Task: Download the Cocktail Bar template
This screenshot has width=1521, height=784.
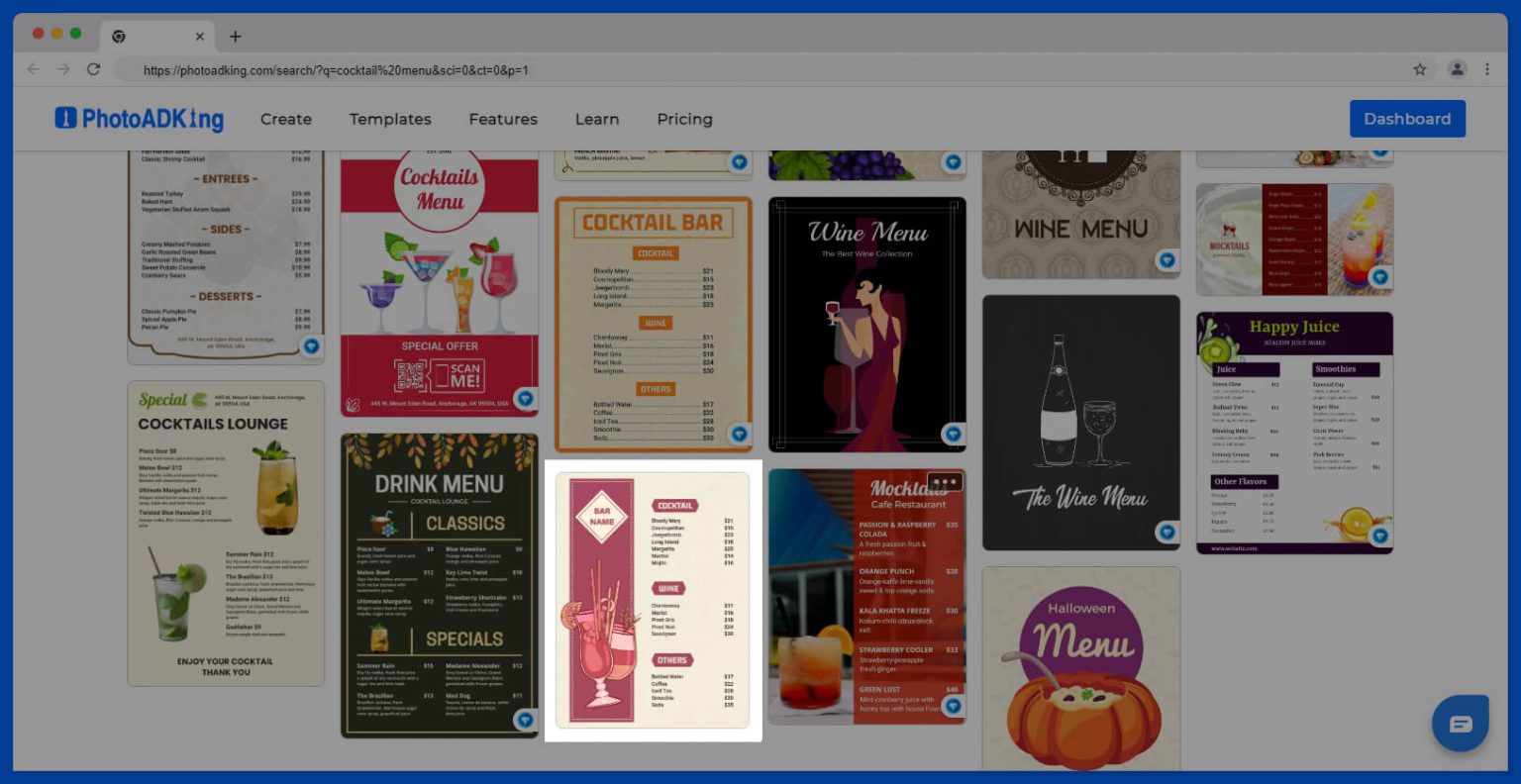Action: click(739, 434)
